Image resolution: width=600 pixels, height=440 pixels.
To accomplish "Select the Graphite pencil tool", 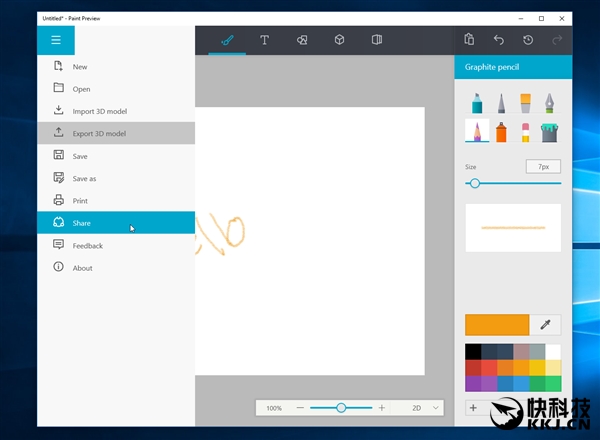I will (477, 131).
